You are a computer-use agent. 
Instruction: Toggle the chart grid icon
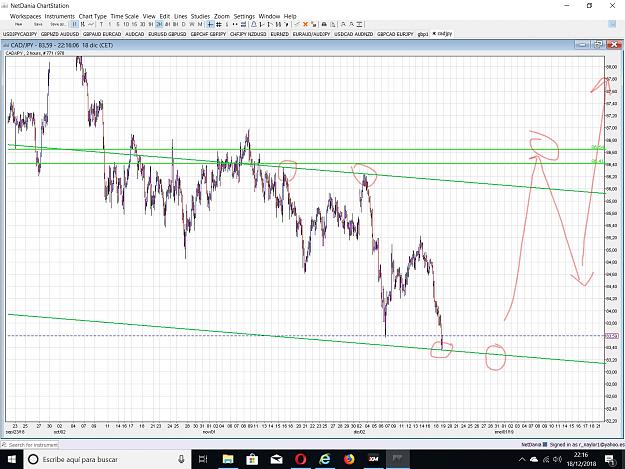point(218,24)
